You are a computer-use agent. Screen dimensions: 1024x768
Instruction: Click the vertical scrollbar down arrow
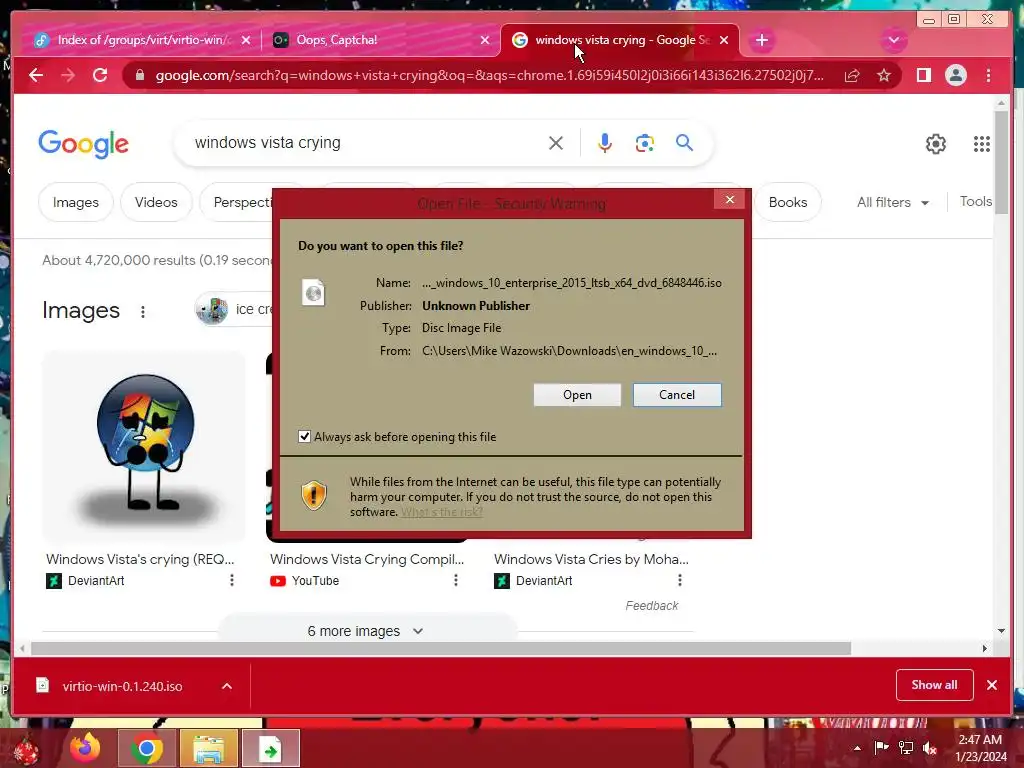[1001, 631]
